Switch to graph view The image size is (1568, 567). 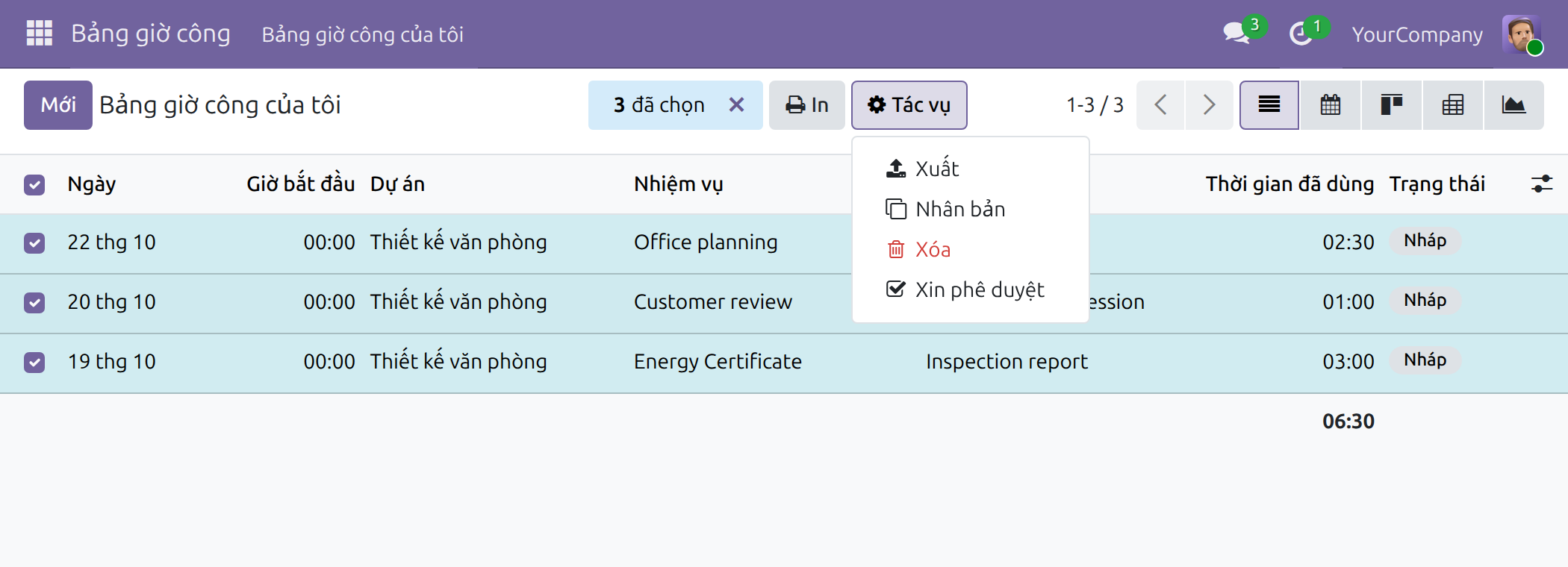point(1513,105)
